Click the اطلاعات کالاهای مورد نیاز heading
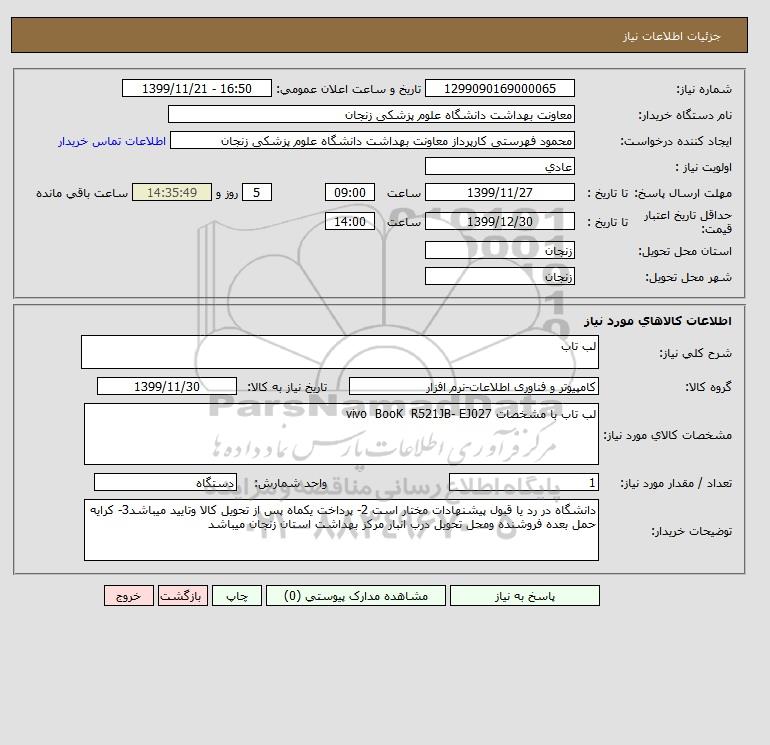Viewport: 770px width, 745px height. coord(658,321)
